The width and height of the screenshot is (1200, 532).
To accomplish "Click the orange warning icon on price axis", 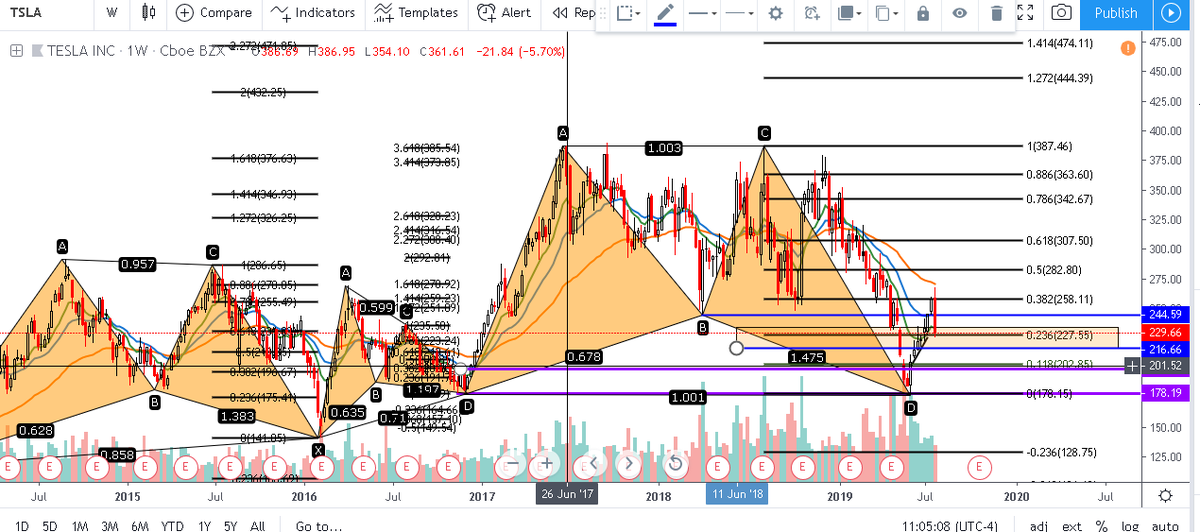I will (x=1128, y=48).
